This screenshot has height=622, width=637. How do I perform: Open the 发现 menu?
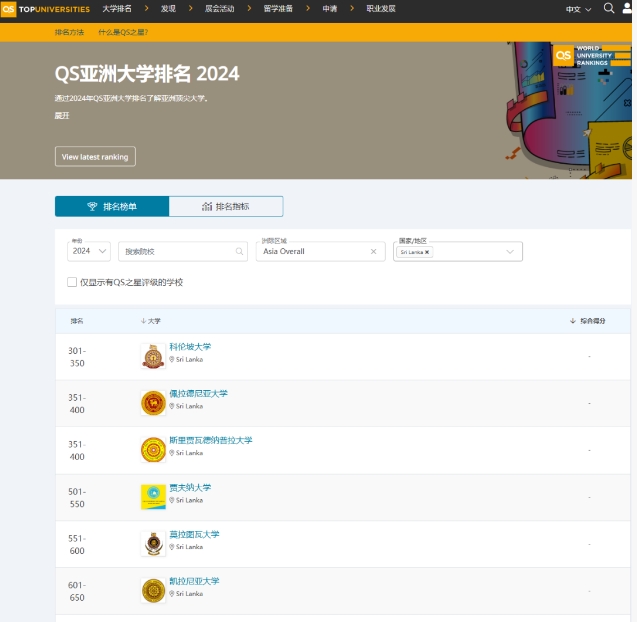tap(168, 9)
